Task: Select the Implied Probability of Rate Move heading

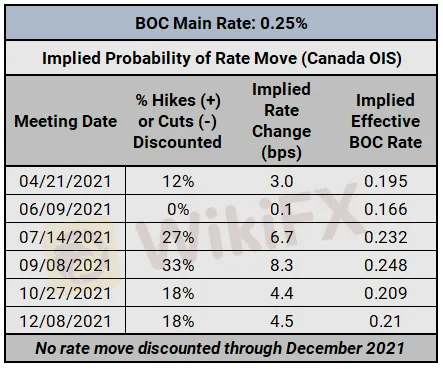Action: (x=222, y=58)
